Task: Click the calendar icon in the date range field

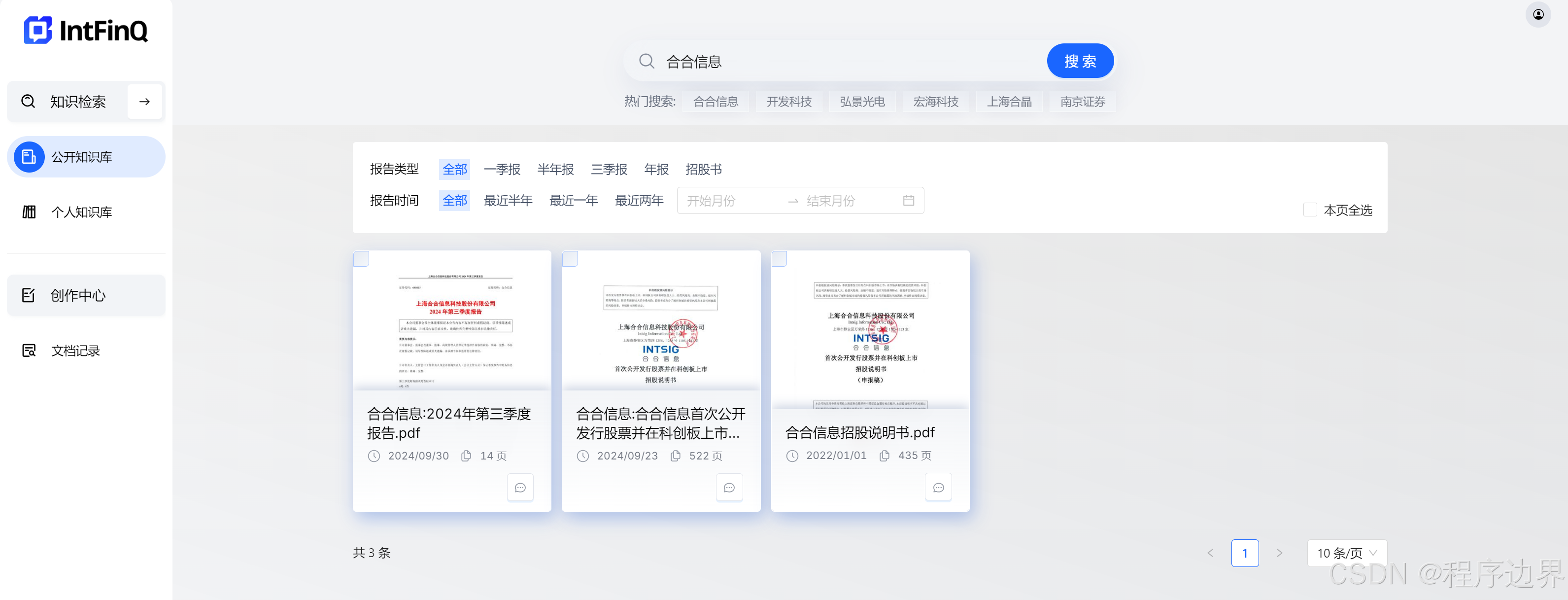Action: coord(908,200)
